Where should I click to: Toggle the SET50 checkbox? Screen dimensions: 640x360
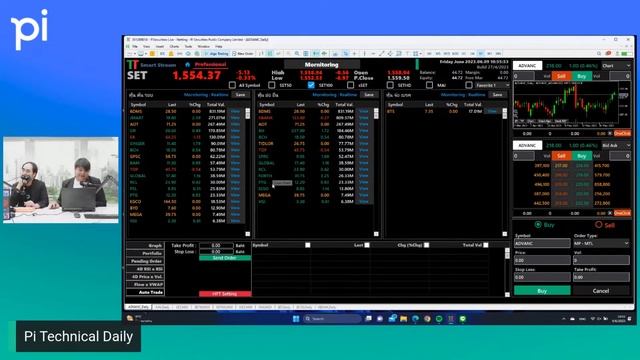point(272,85)
